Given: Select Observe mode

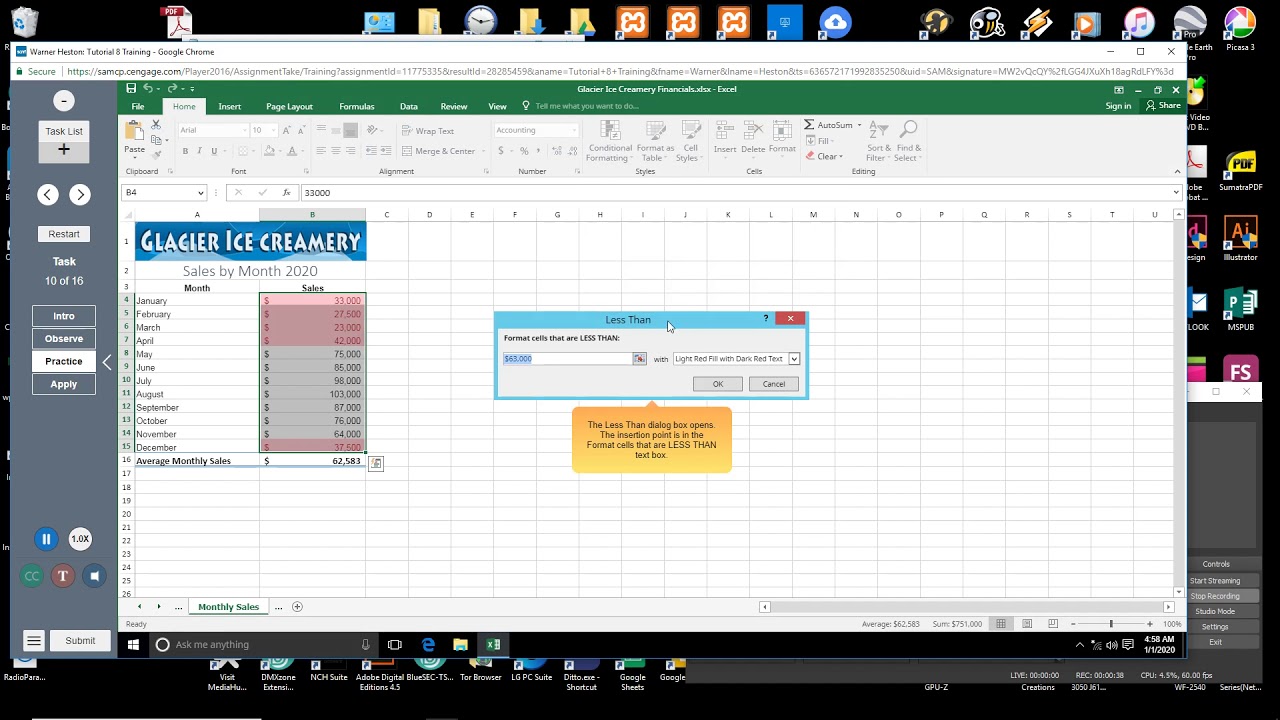Looking at the screenshot, I should click(64, 339).
